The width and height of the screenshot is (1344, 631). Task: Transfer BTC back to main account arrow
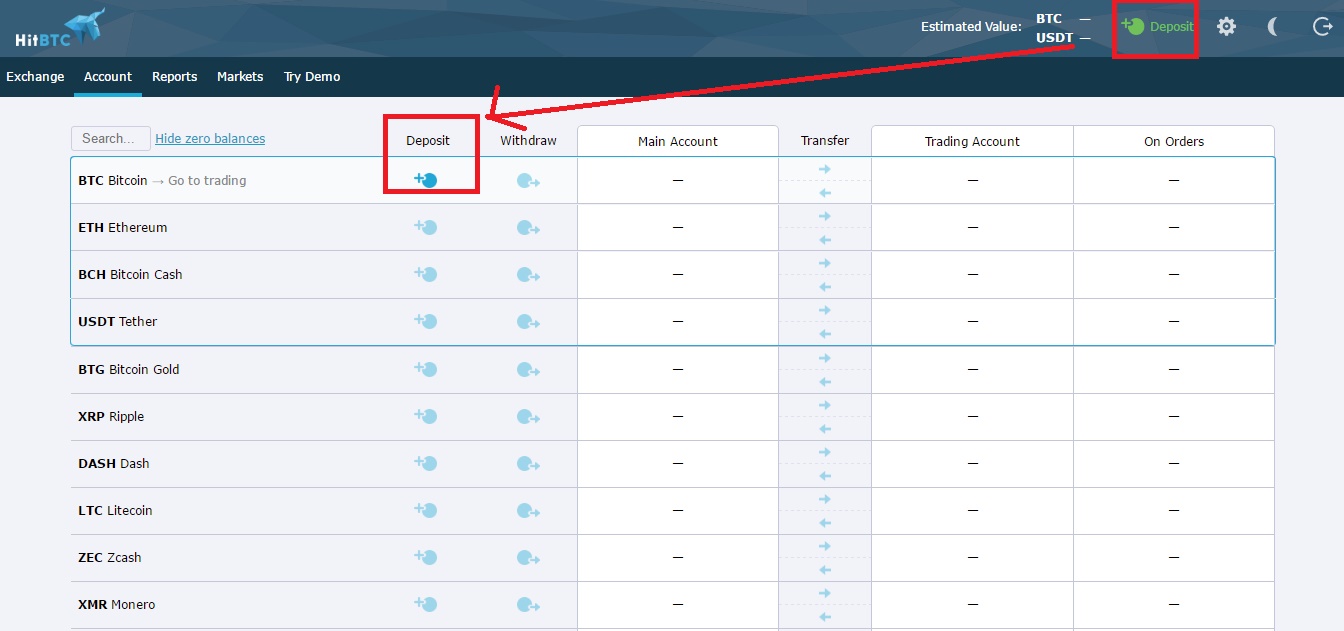pyautogui.click(x=825, y=192)
